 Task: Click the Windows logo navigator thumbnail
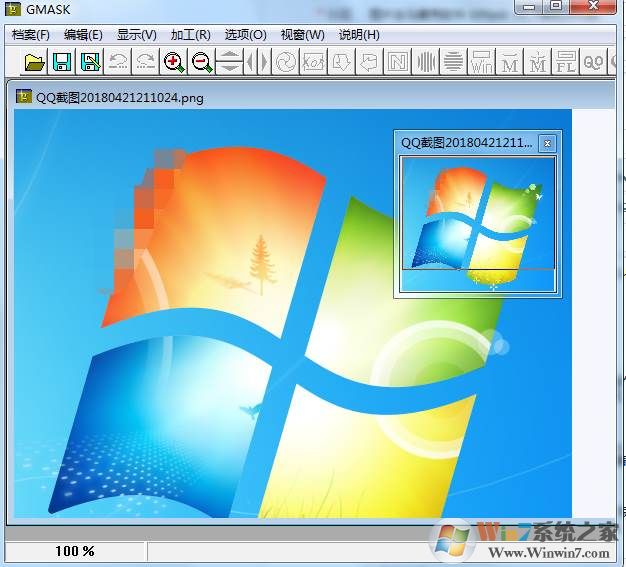pyautogui.click(x=478, y=224)
